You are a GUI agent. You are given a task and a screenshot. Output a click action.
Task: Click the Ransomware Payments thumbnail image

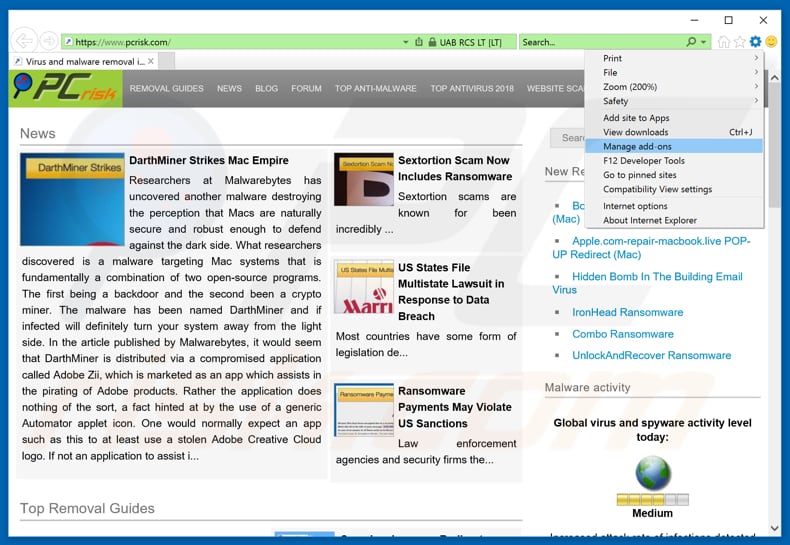coord(363,410)
